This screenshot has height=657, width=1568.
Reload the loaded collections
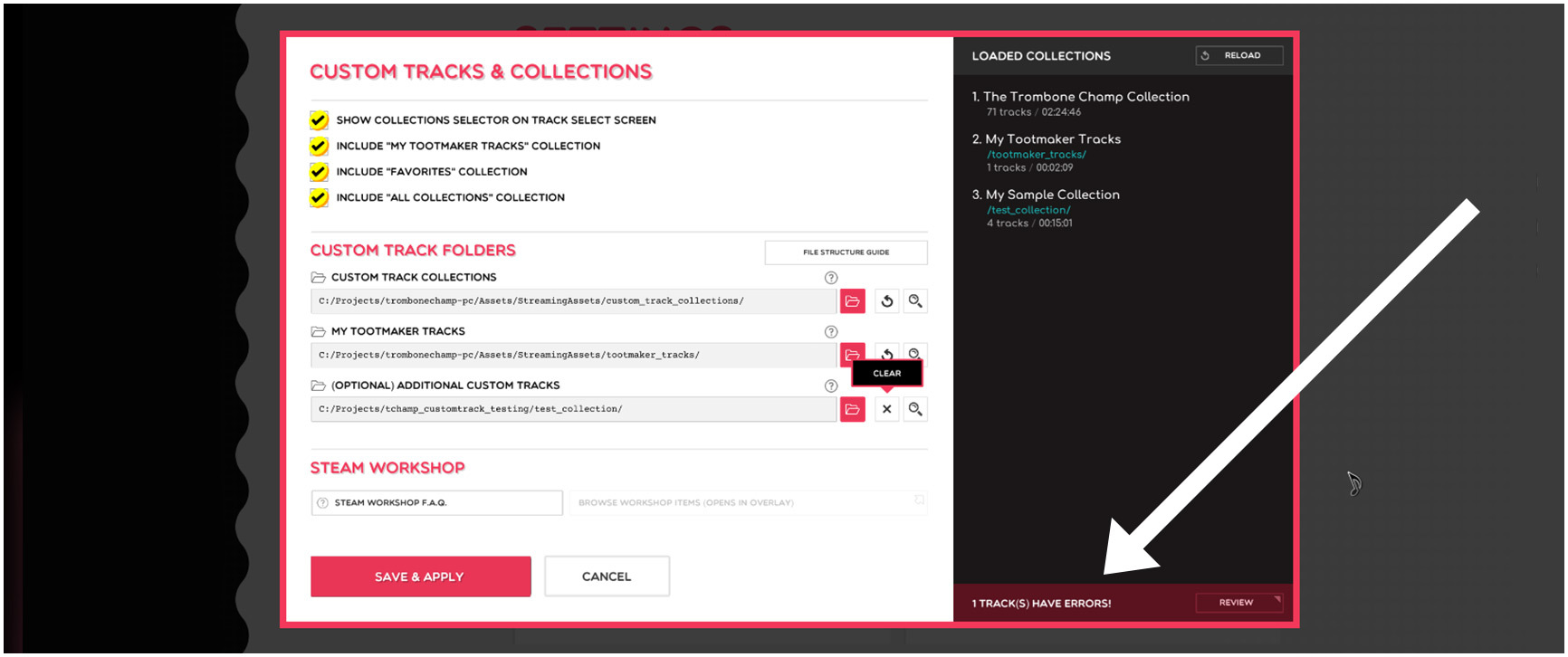click(1239, 56)
